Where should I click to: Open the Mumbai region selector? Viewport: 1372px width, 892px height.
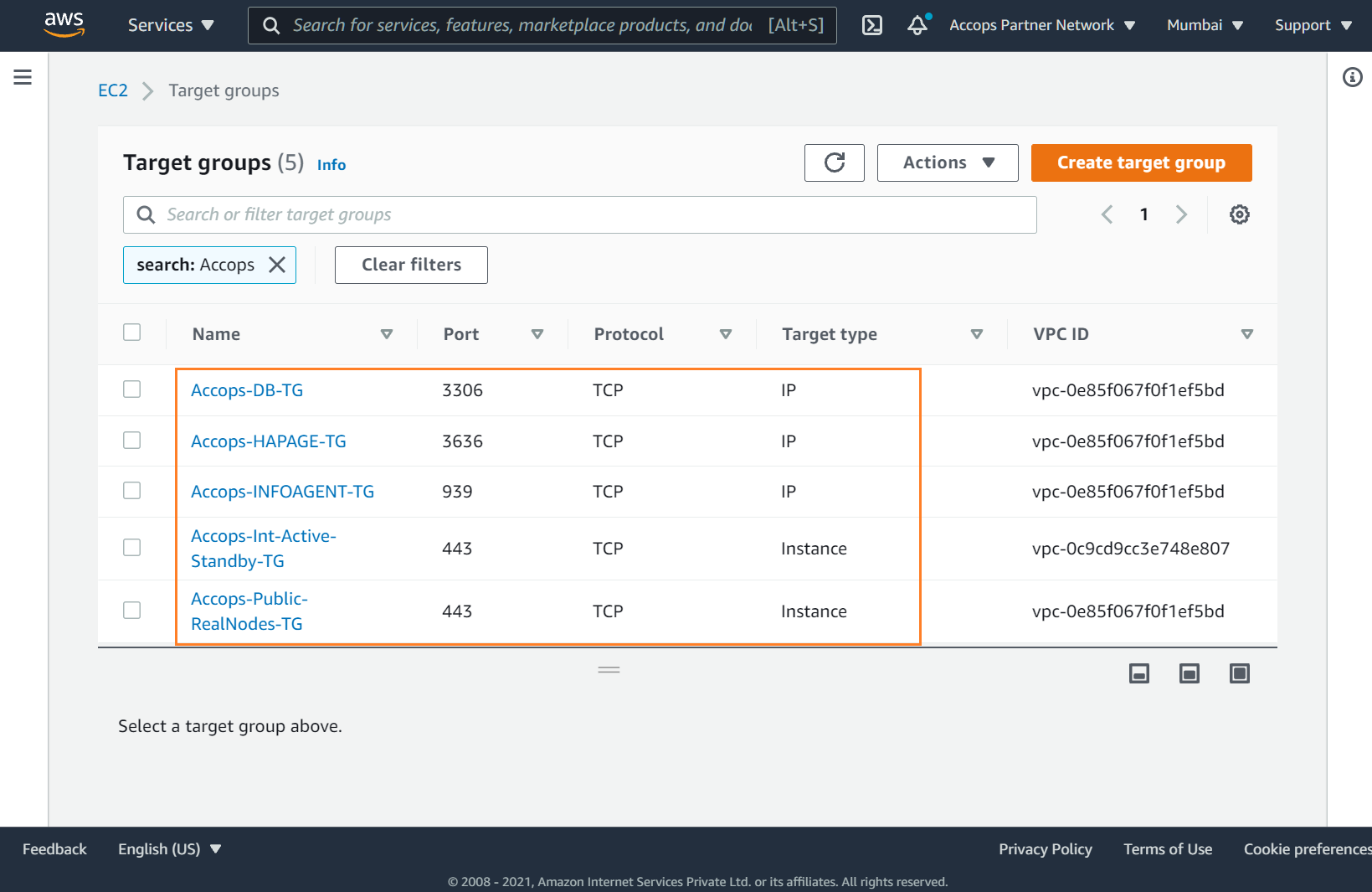[x=1205, y=25]
